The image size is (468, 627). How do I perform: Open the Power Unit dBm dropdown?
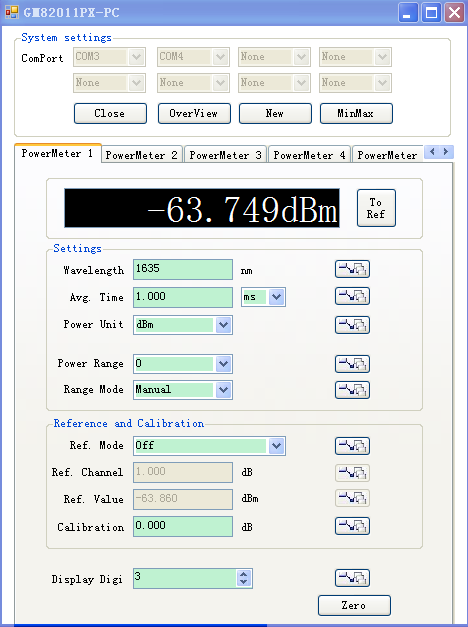[223, 325]
